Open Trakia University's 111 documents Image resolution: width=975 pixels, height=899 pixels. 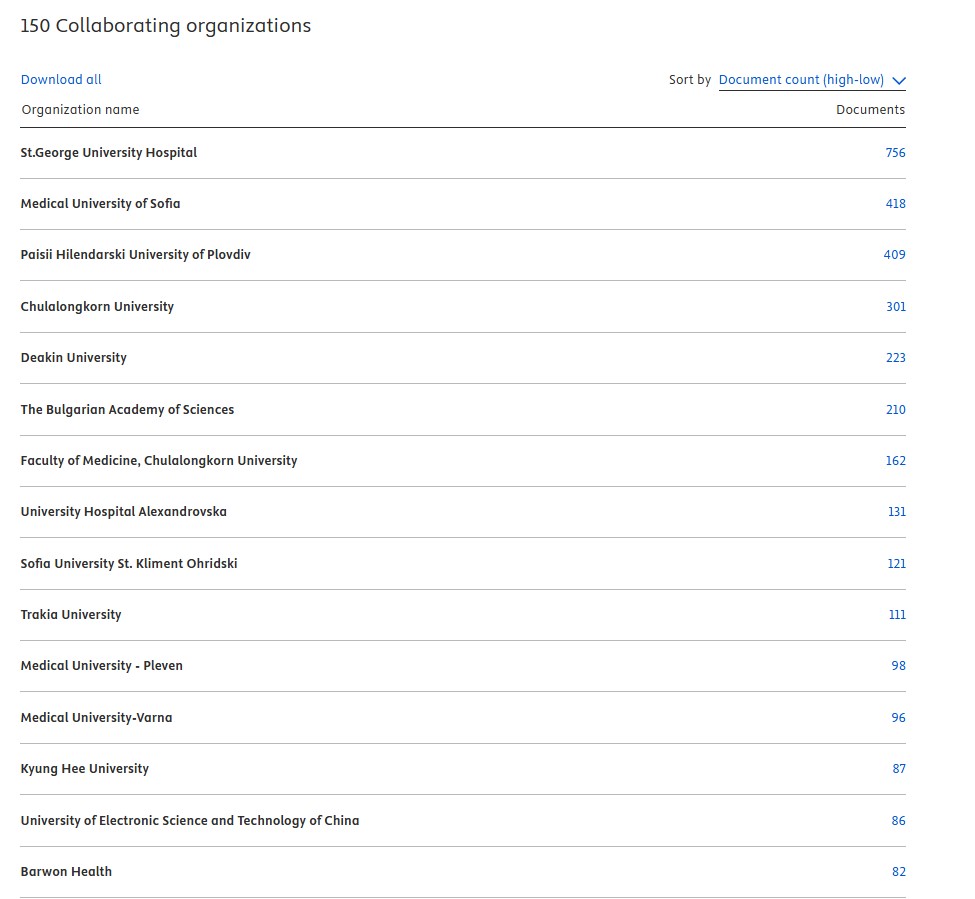tap(897, 615)
